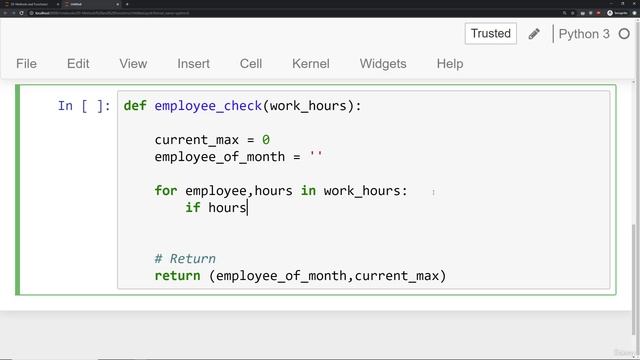Click the for employee,hours loop line
The height and width of the screenshot is (360, 640).
[281, 191]
